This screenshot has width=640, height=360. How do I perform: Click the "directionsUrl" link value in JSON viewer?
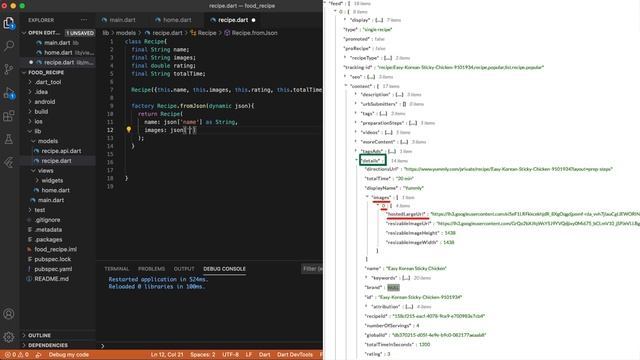pos(508,169)
